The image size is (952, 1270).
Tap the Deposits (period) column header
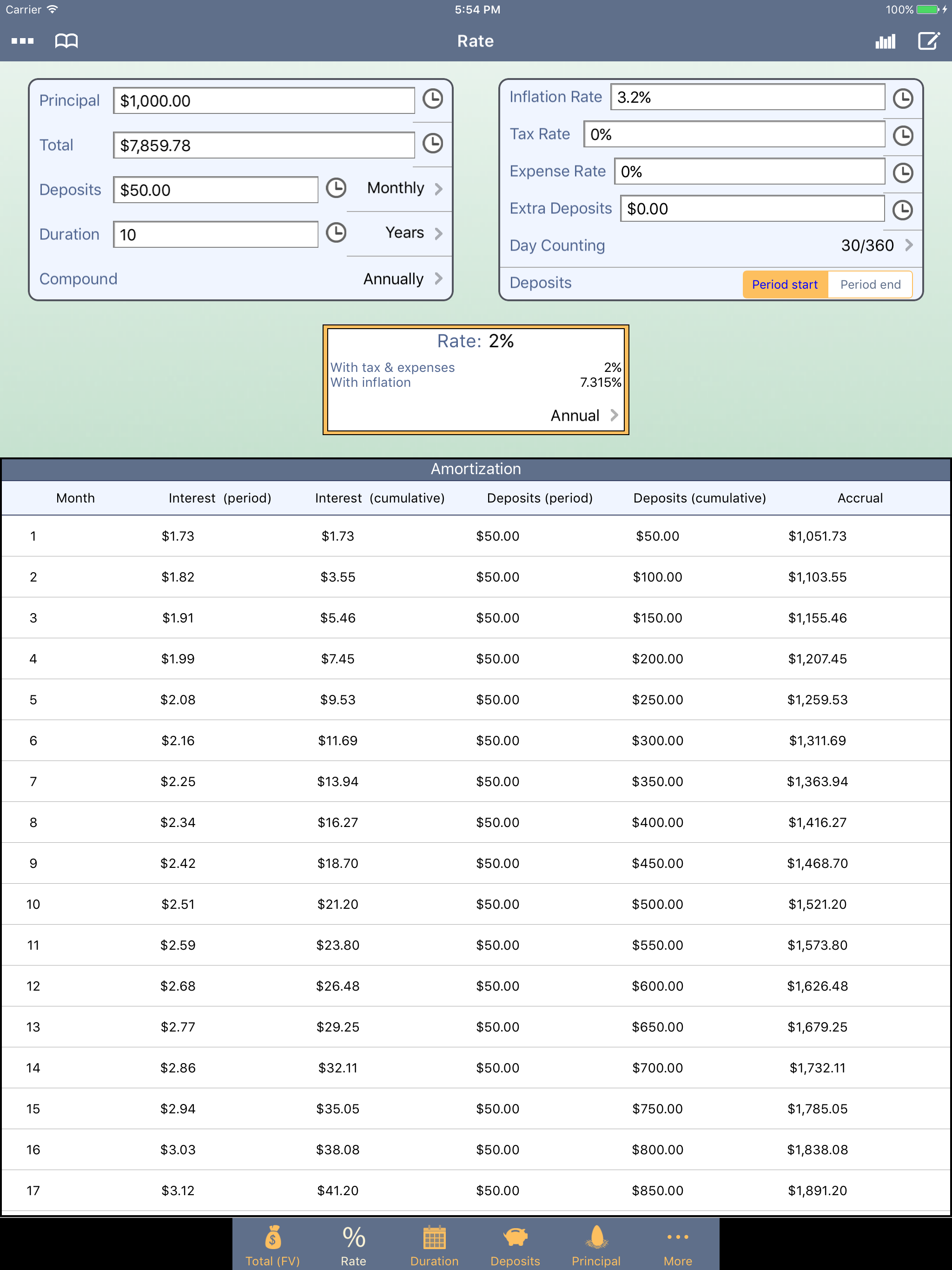[540, 498]
